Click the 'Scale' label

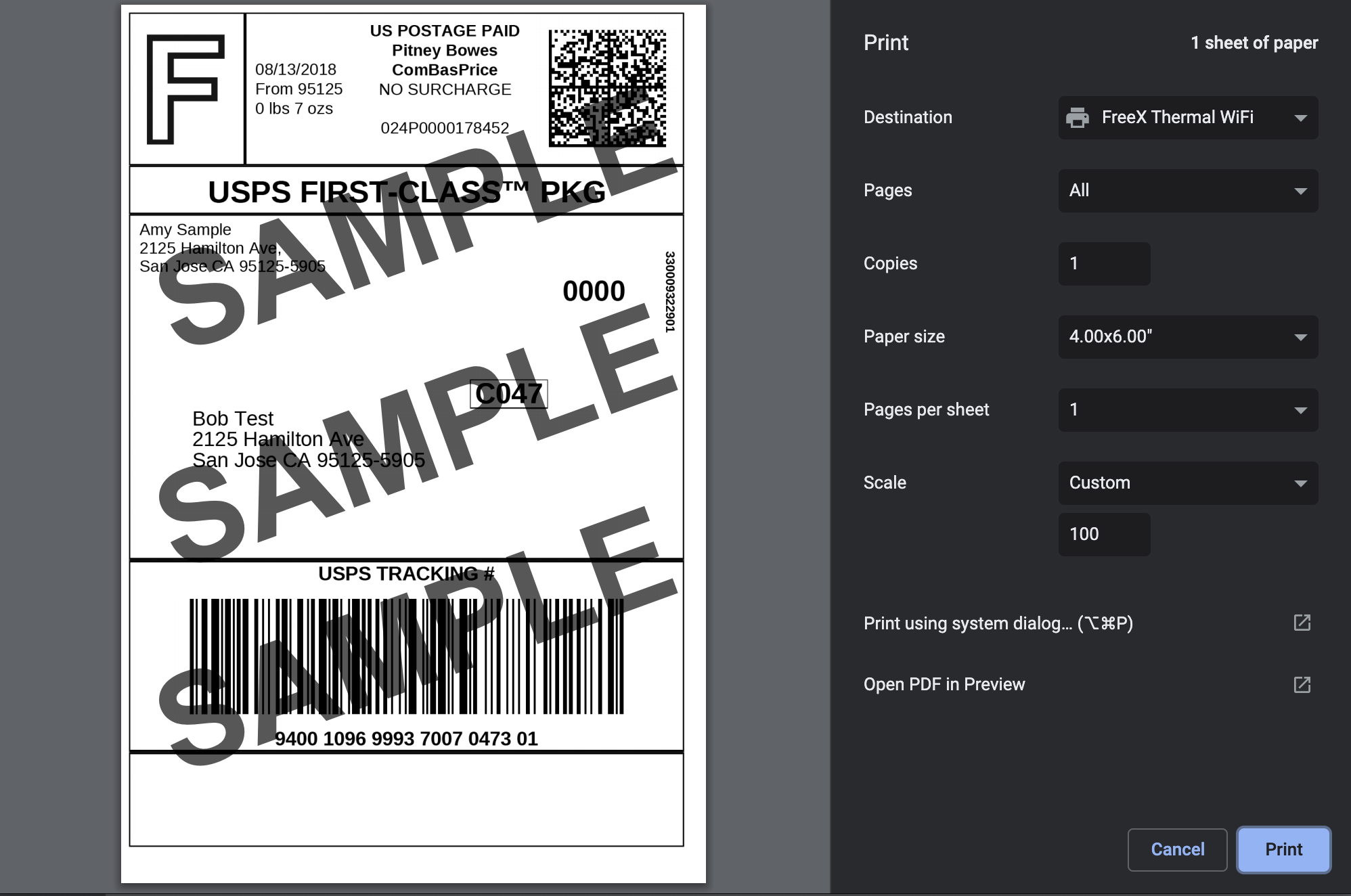885,483
